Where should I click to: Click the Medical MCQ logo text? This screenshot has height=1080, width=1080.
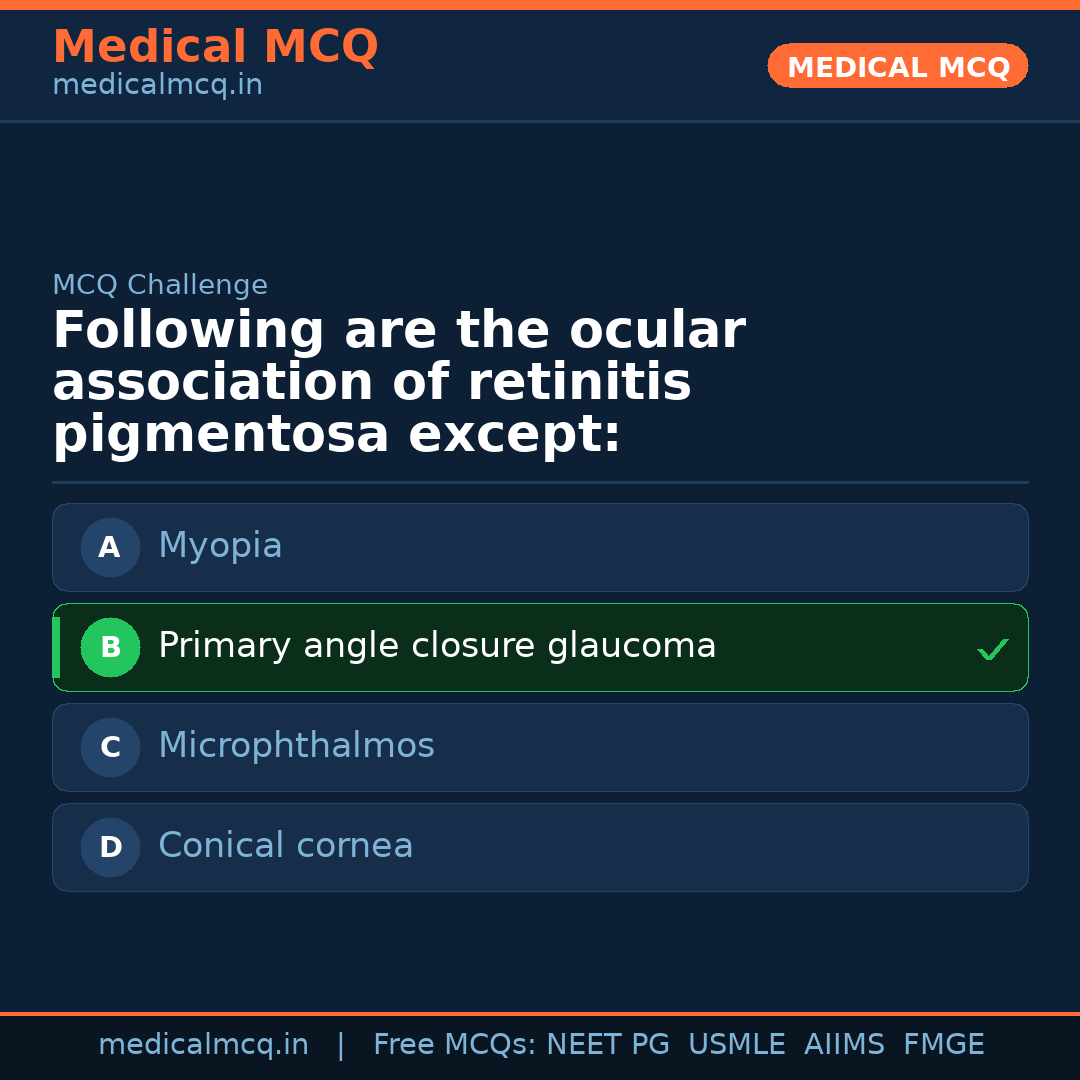[216, 47]
